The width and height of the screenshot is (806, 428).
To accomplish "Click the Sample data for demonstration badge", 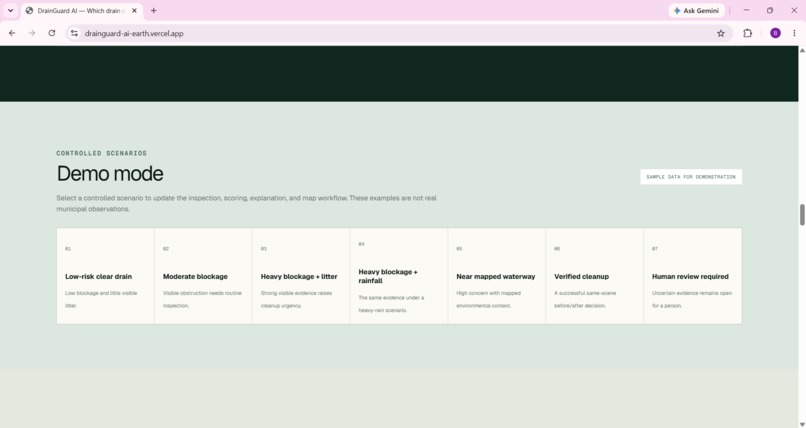I will pyautogui.click(x=691, y=177).
